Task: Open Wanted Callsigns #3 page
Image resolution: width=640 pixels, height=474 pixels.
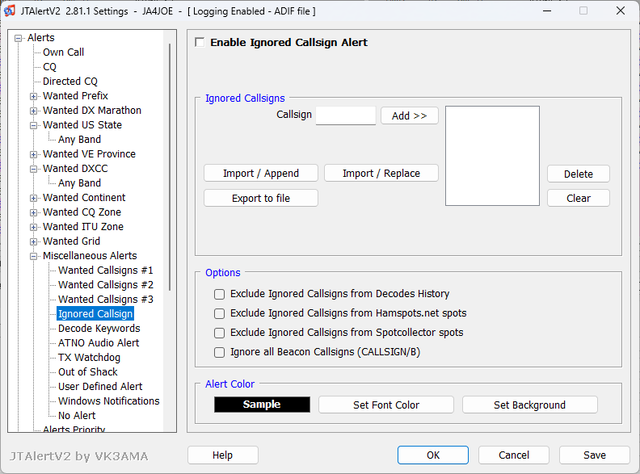Action: click(x=106, y=299)
